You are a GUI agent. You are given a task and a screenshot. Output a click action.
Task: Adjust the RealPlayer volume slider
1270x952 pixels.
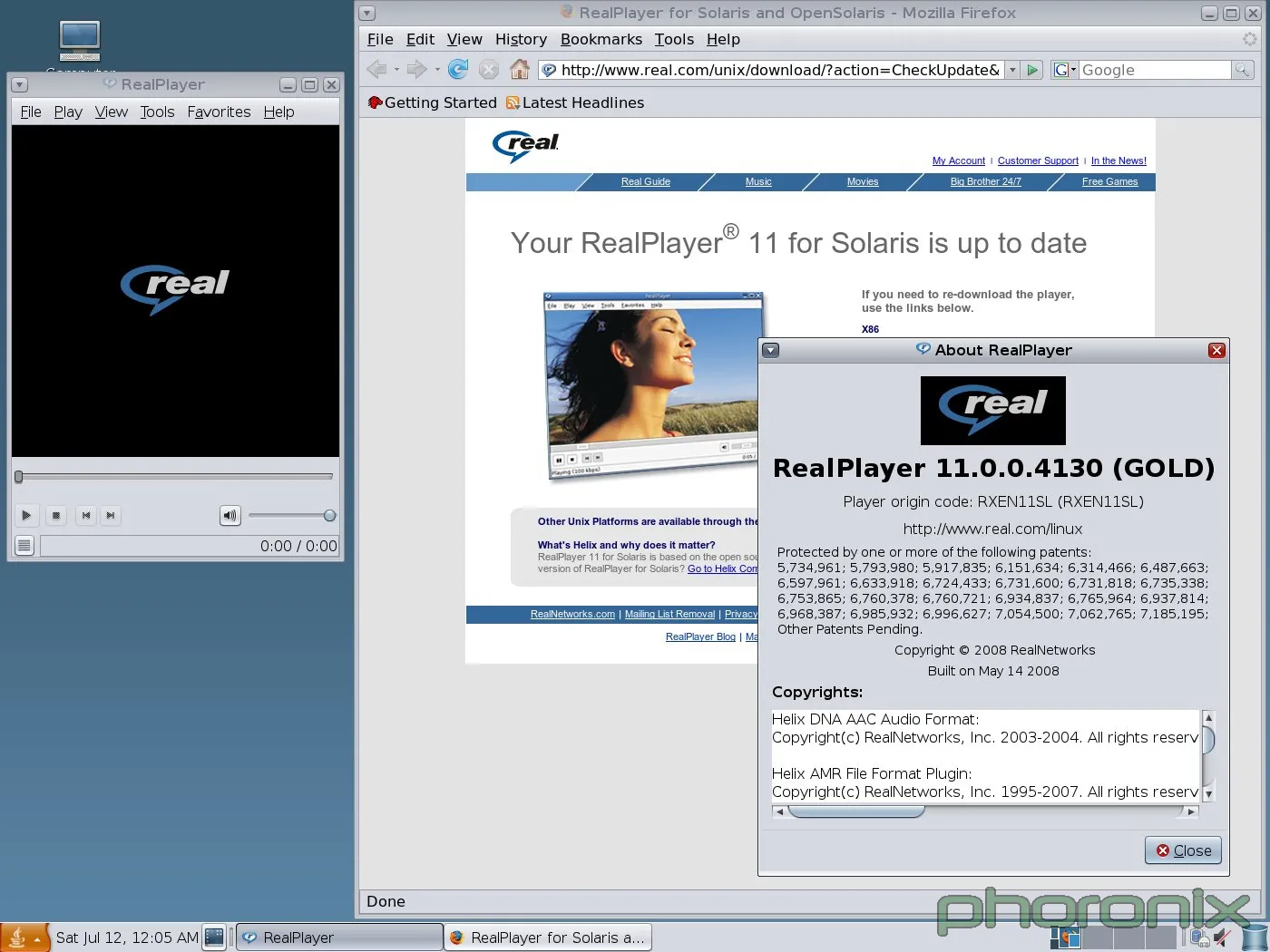[329, 515]
